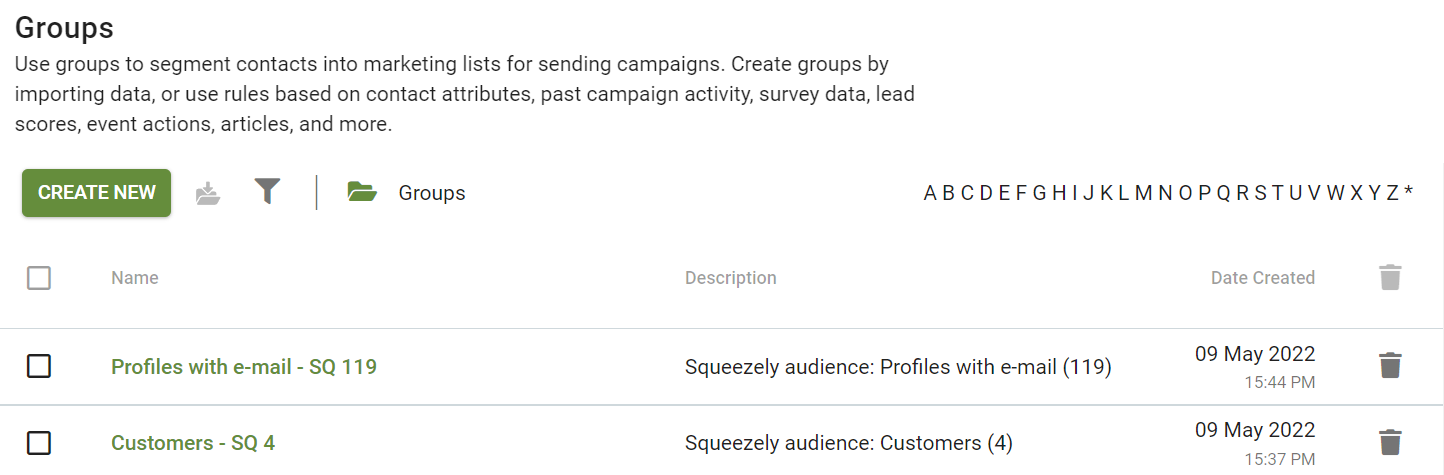Image resolution: width=1444 pixels, height=475 pixels.
Task: Tick the select-all checkbox in header
Action: coord(39,278)
